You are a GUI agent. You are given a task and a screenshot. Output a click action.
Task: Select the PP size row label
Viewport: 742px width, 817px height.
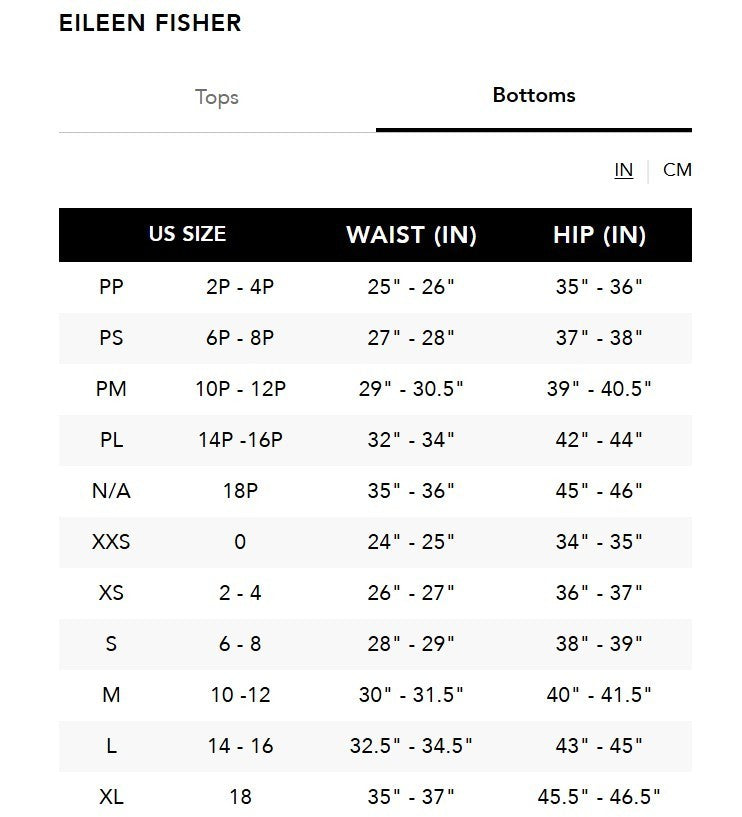111,287
